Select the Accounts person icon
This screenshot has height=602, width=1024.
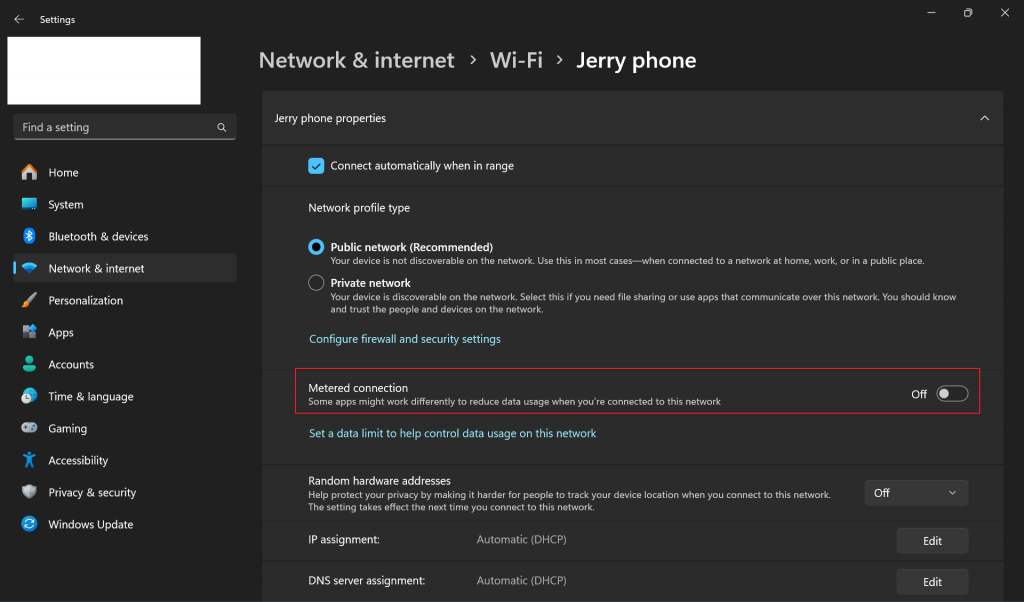(29, 364)
